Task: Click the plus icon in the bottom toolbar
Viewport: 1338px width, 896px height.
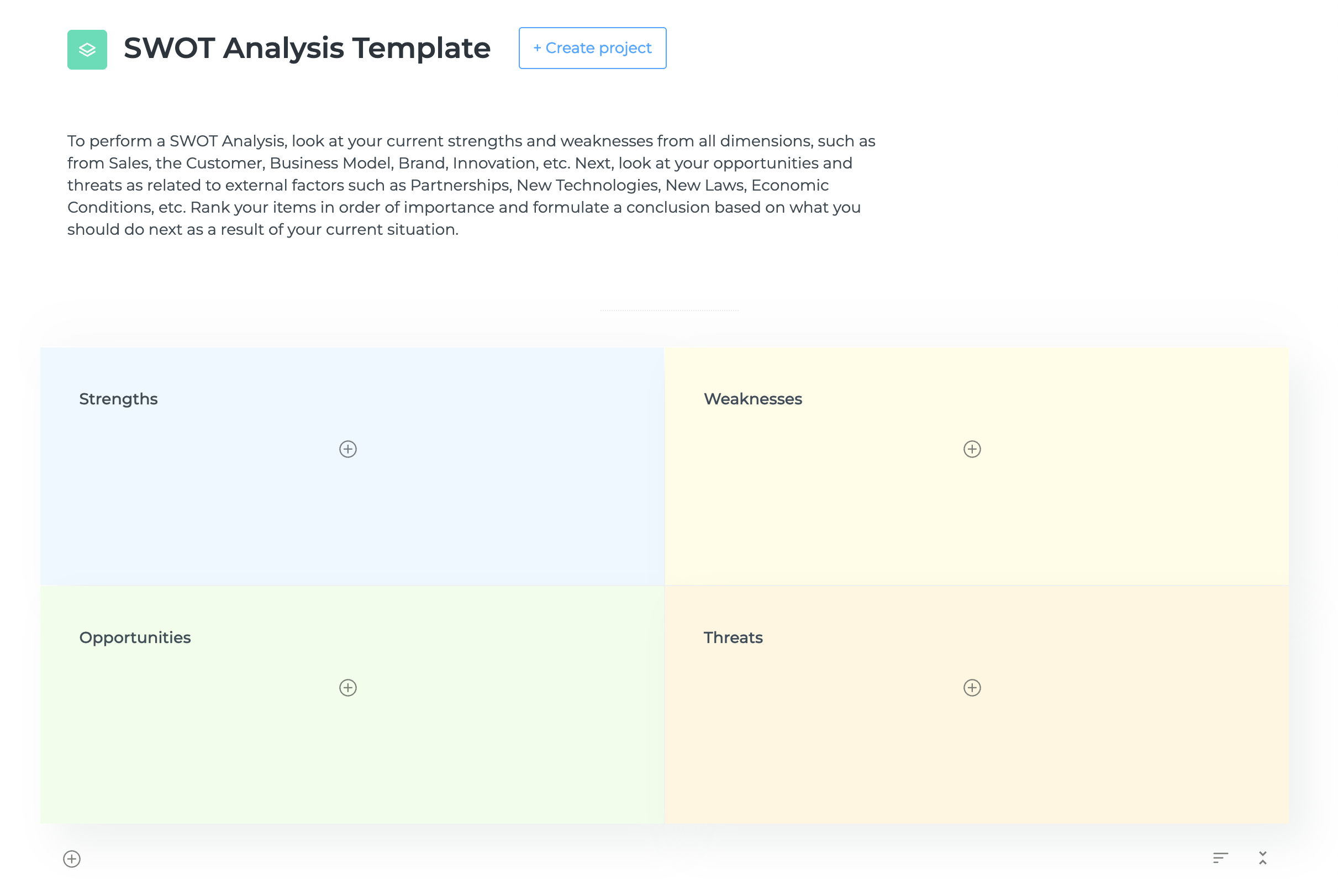Action: click(x=71, y=859)
